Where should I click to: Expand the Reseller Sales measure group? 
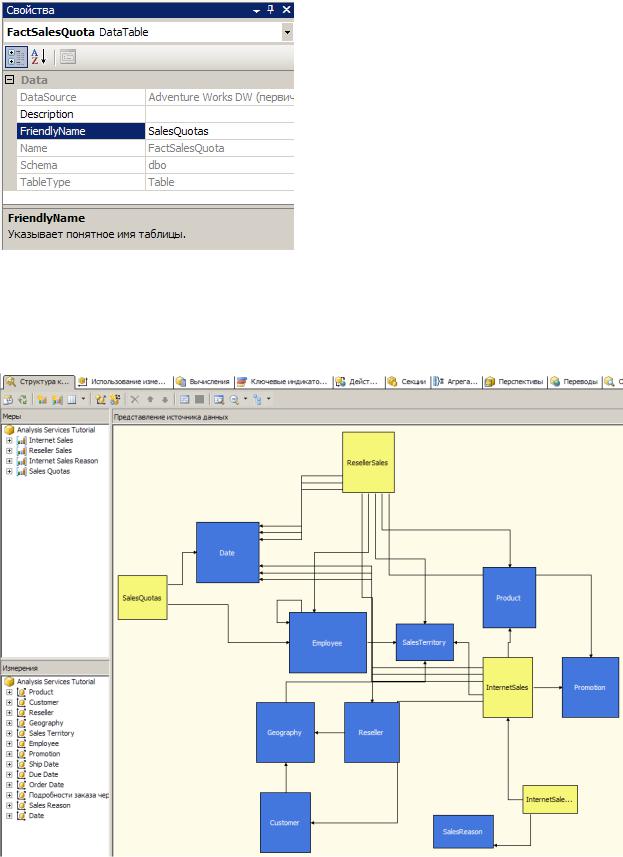pyautogui.click(x=9, y=450)
